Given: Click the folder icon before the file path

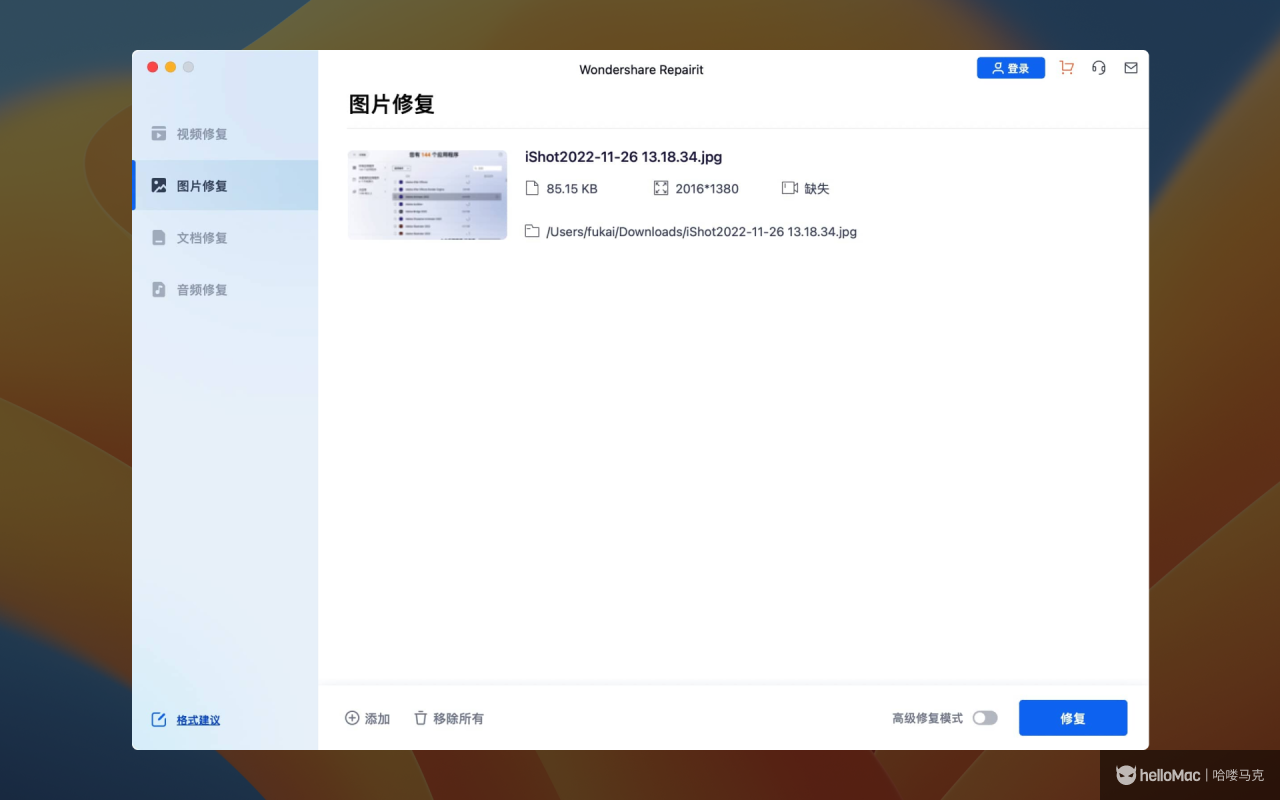Looking at the screenshot, I should (x=532, y=231).
